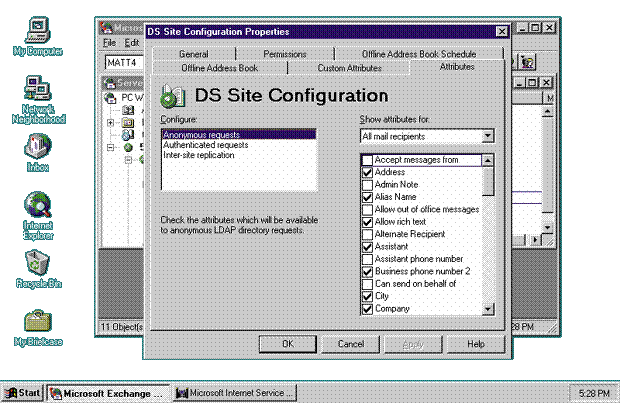Open My Computer desktop icon
The width and height of the screenshot is (620, 403).
pyautogui.click(x=38, y=36)
